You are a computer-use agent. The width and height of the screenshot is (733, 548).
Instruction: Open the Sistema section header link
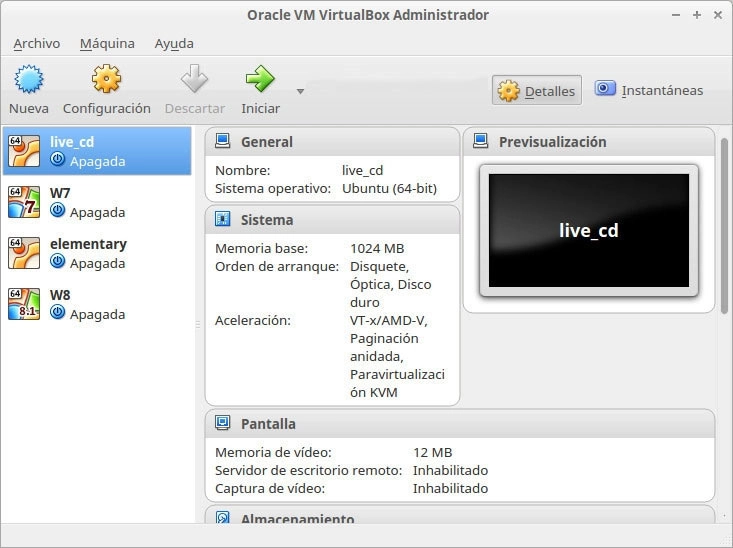[x=267, y=220]
